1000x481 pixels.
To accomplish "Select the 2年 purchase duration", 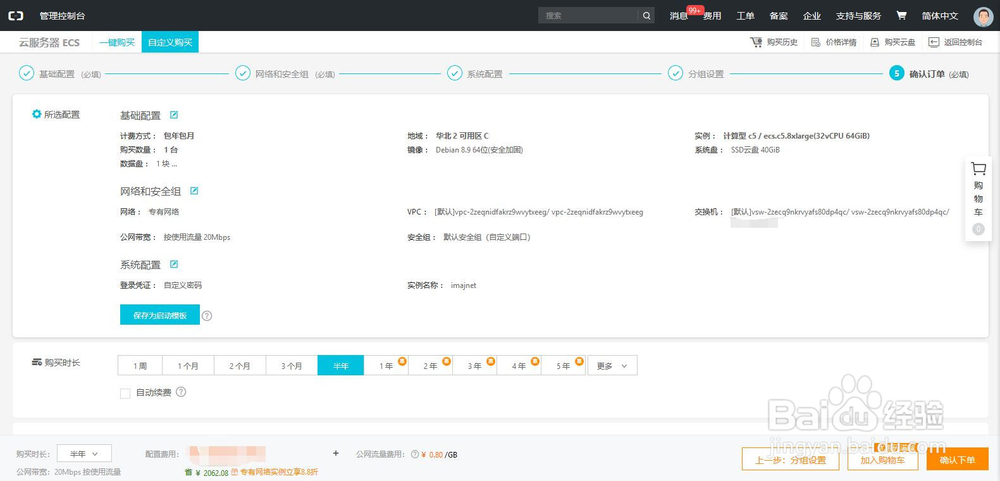I will [x=430, y=366].
